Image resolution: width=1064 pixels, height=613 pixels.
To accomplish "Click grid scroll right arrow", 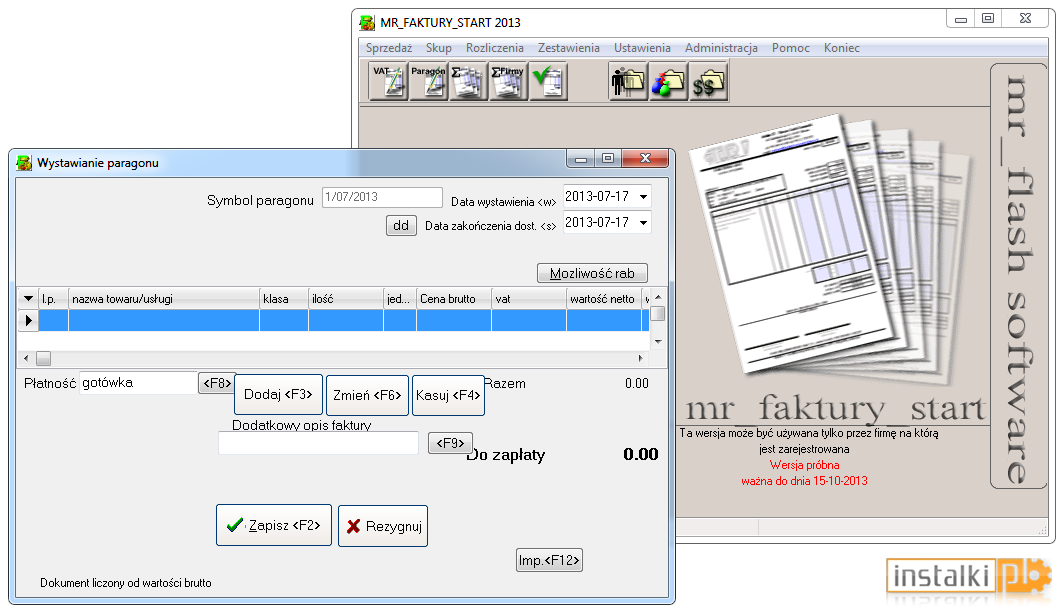I will [x=641, y=358].
